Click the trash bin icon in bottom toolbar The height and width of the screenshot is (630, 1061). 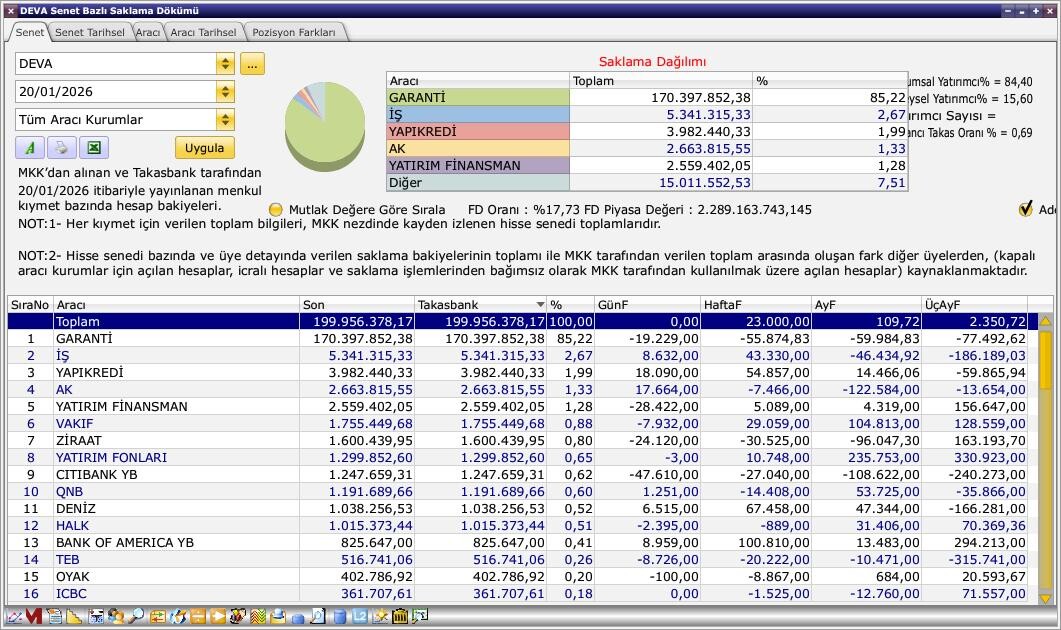coord(400,617)
